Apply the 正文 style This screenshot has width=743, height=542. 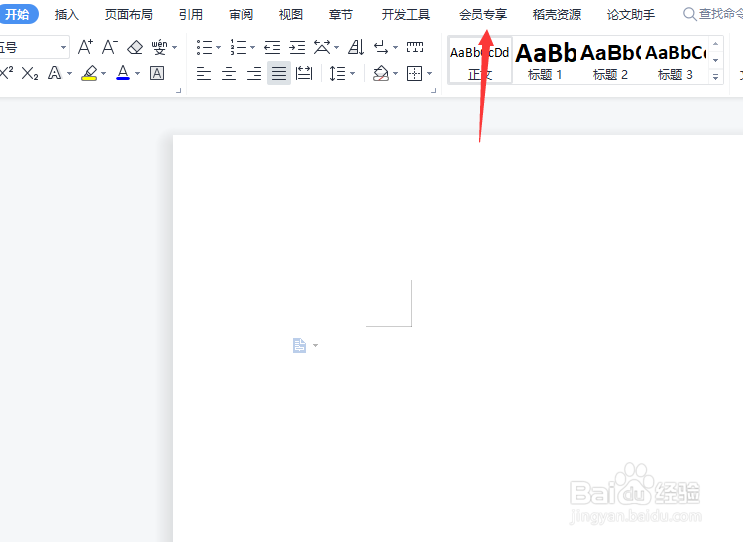click(x=480, y=61)
